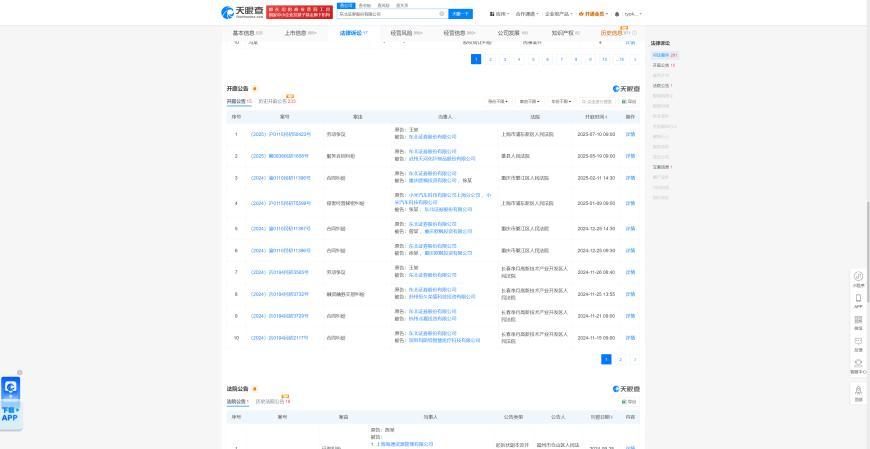Switch to the 经营信息 tab
870x449 pixels.
[x=459, y=33]
